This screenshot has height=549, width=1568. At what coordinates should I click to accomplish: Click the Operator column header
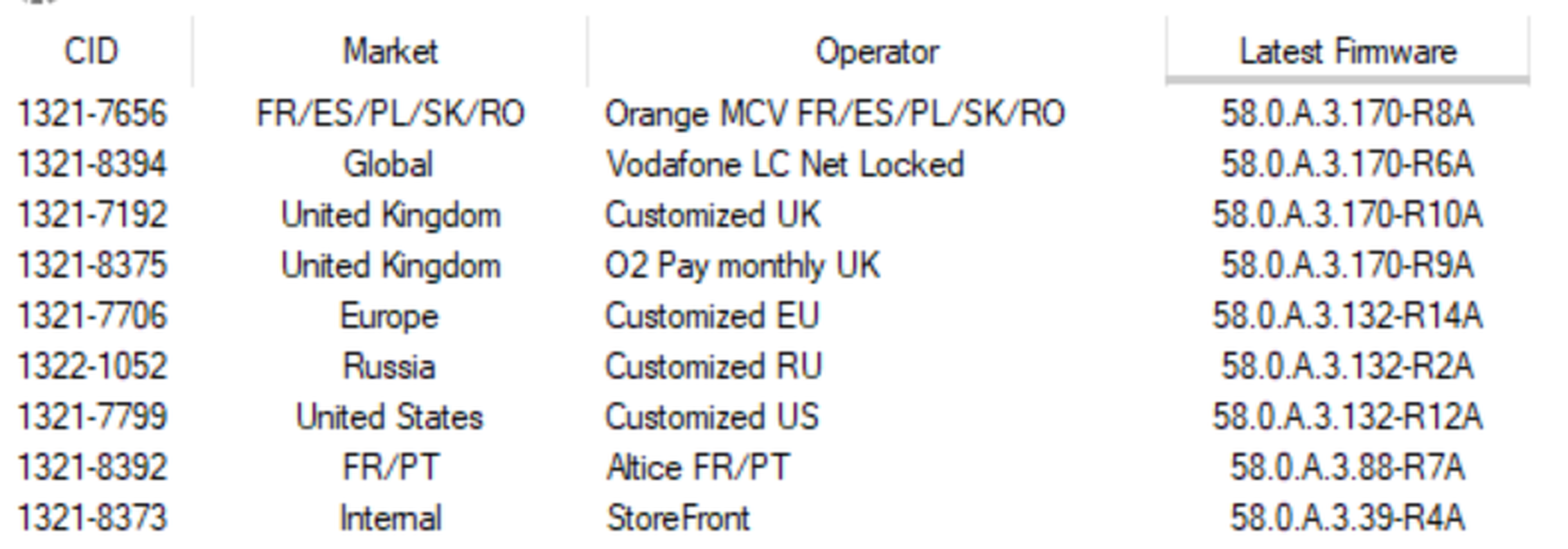point(876,52)
